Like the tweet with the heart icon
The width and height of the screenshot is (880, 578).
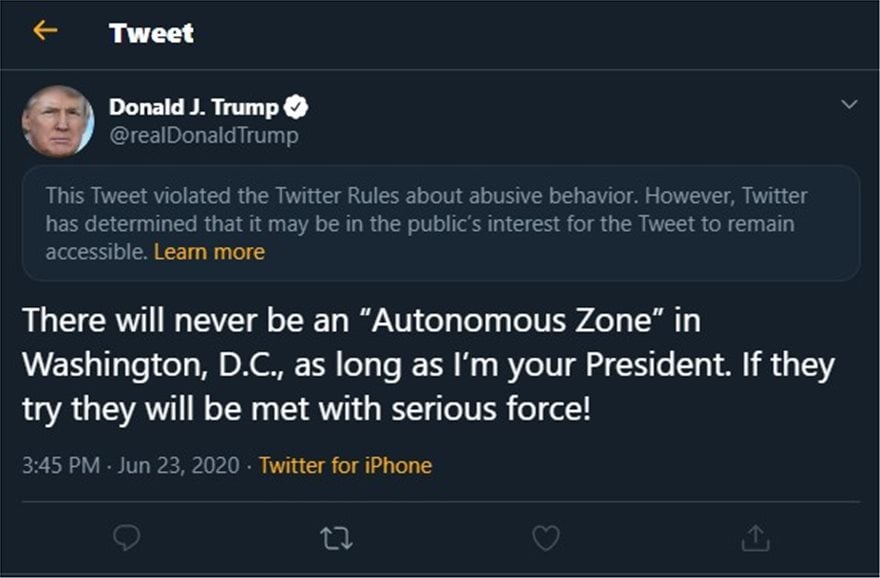(545, 539)
